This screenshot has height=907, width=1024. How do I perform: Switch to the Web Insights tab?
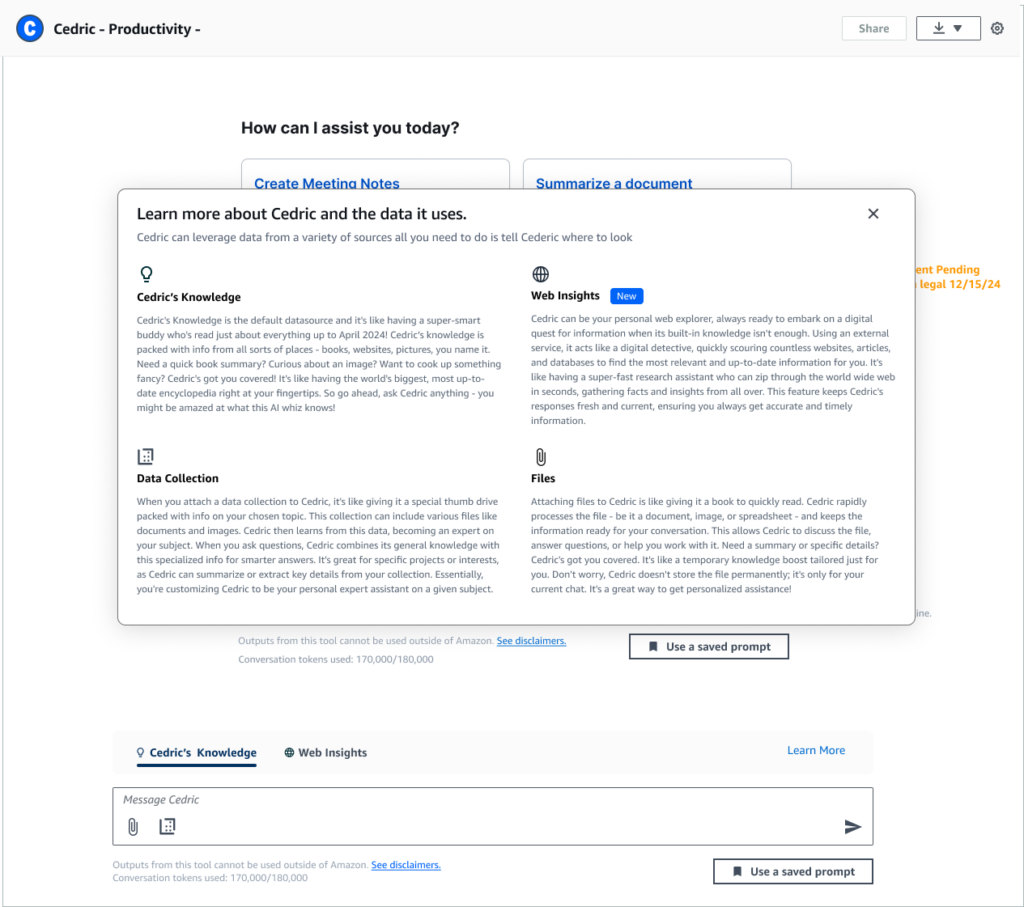coord(325,753)
